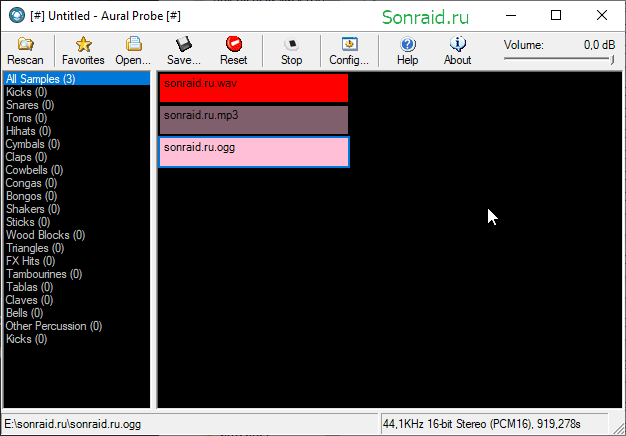Open the About info icon
This screenshot has width=626, height=436.
pyautogui.click(x=458, y=44)
